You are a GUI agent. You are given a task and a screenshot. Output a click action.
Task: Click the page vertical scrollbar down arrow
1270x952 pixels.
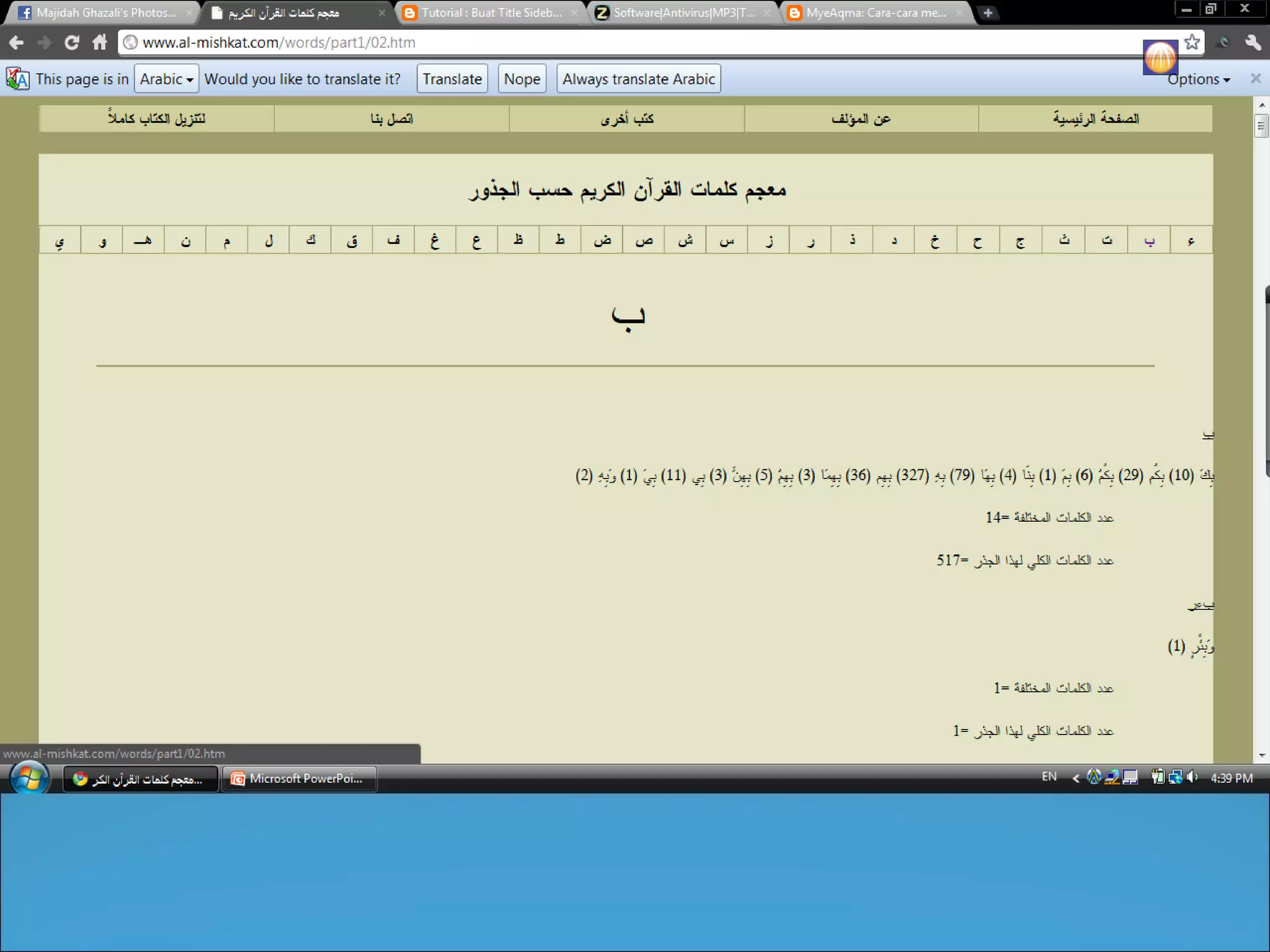pyautogui.click(x=1262, y=756)
